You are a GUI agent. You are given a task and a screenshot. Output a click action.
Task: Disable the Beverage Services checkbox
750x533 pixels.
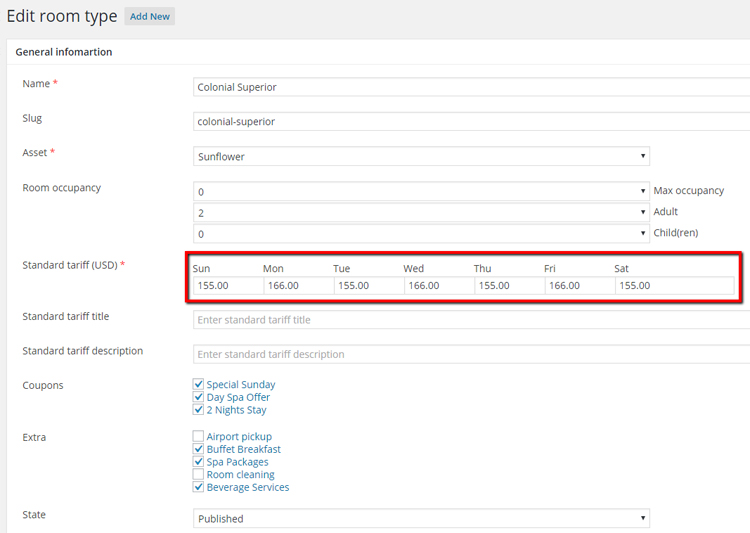(198, 487)
